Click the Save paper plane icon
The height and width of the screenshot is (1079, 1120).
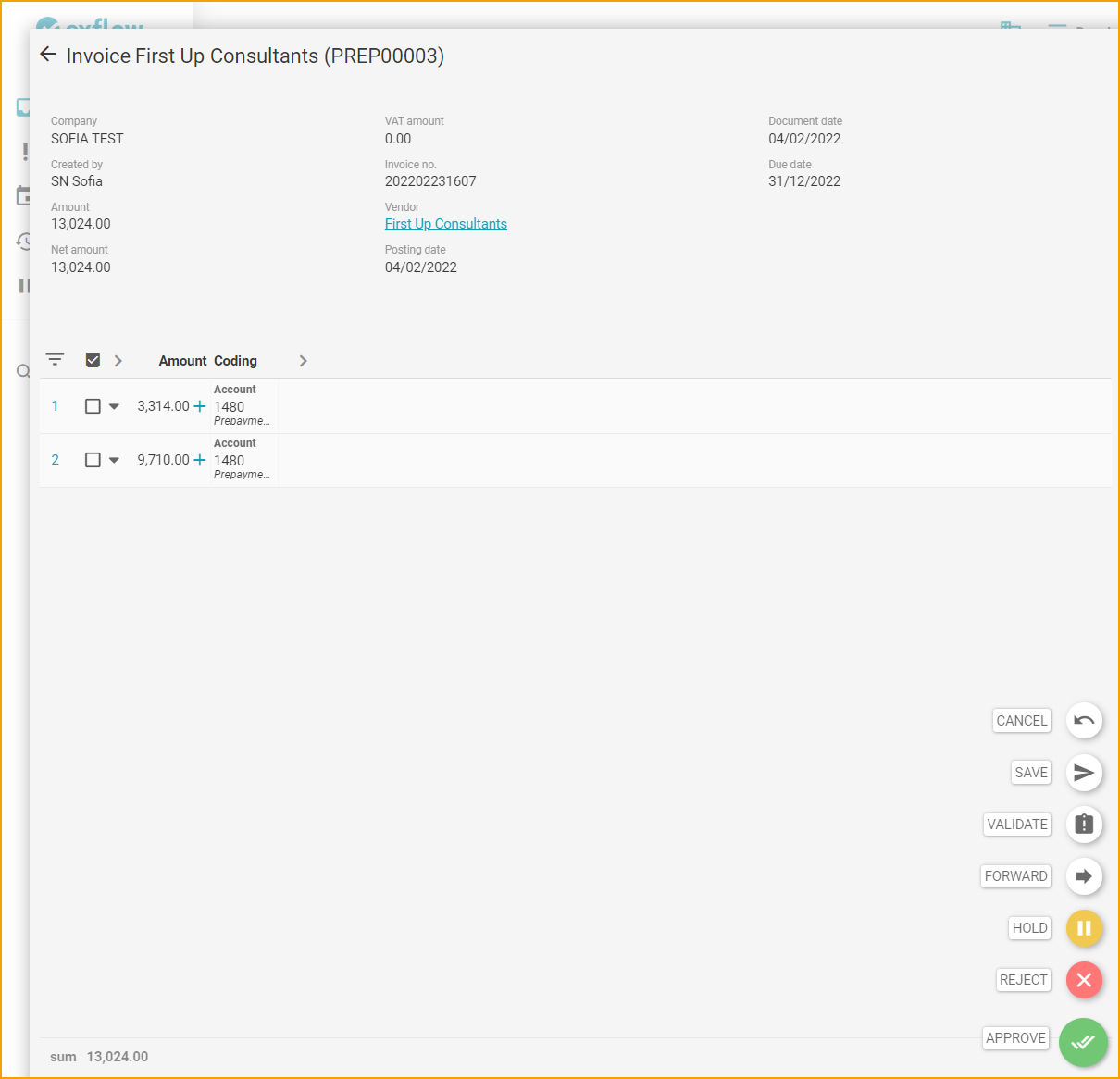point(1084,773)
